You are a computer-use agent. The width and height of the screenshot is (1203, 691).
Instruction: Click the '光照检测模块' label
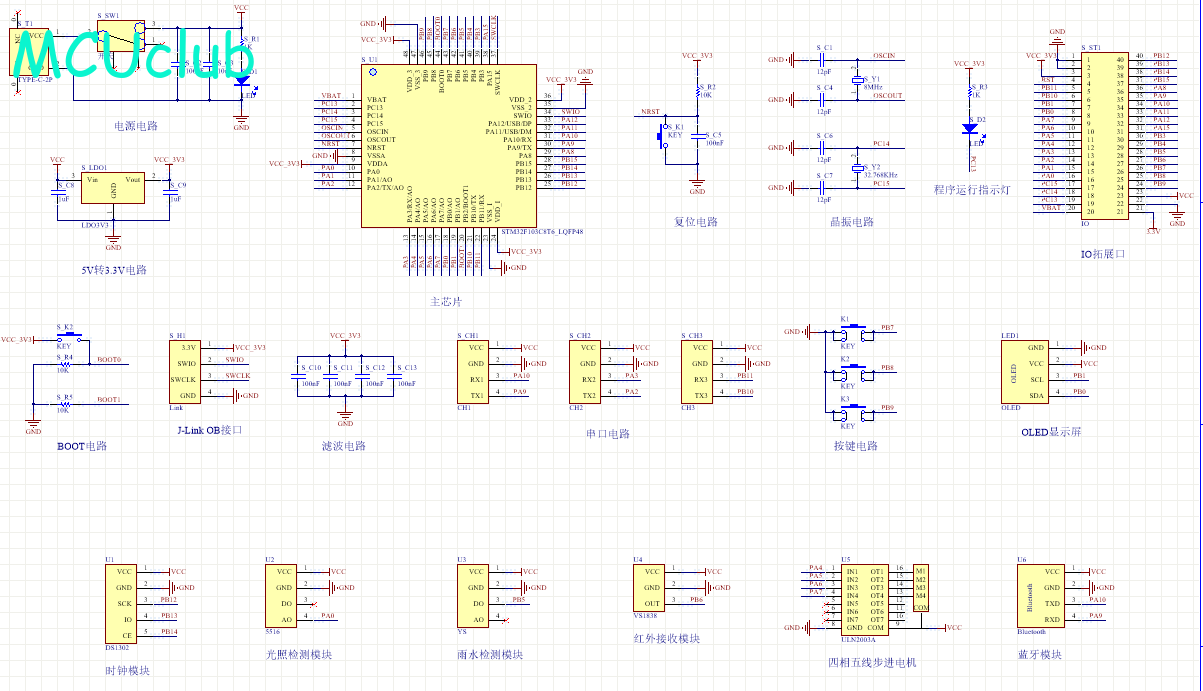(299, 655)
